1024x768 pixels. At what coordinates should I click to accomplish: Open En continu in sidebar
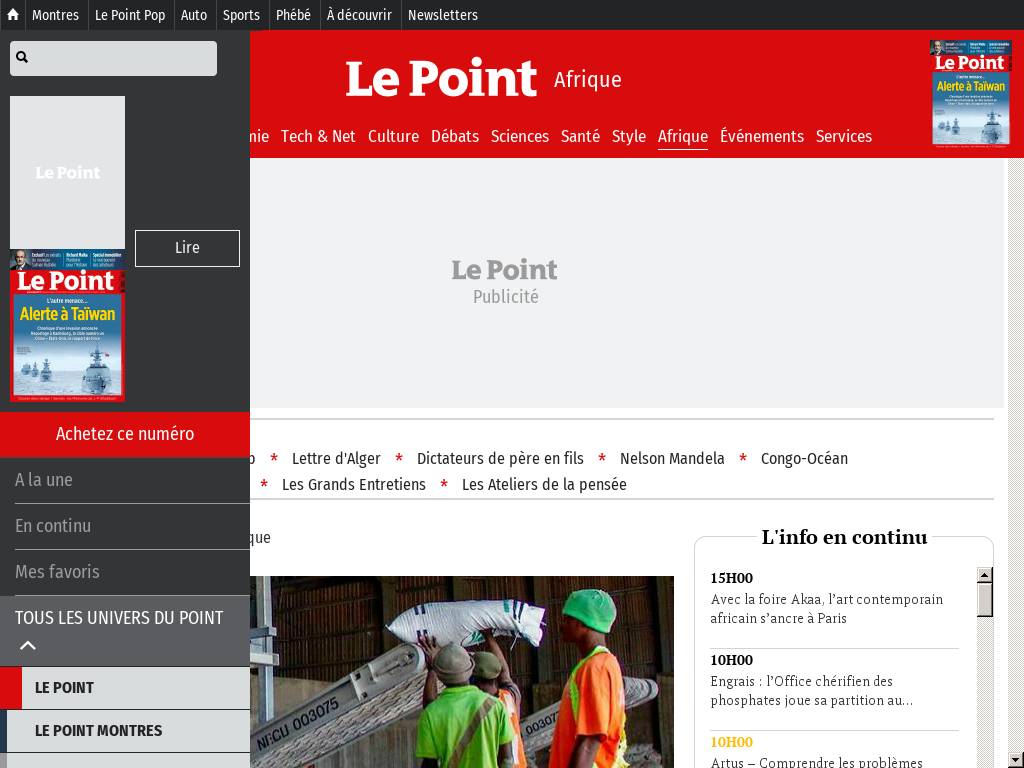point(53,526)
